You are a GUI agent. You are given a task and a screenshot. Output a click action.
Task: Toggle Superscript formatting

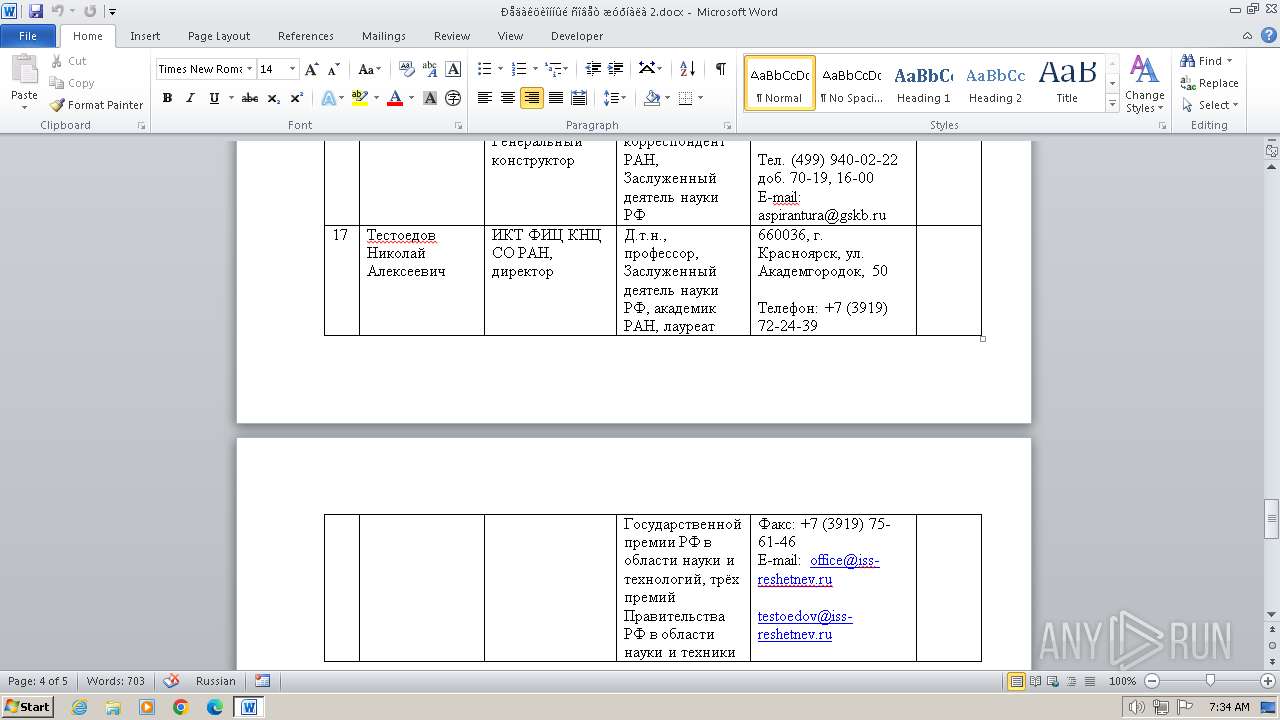(x=297, y=98)
